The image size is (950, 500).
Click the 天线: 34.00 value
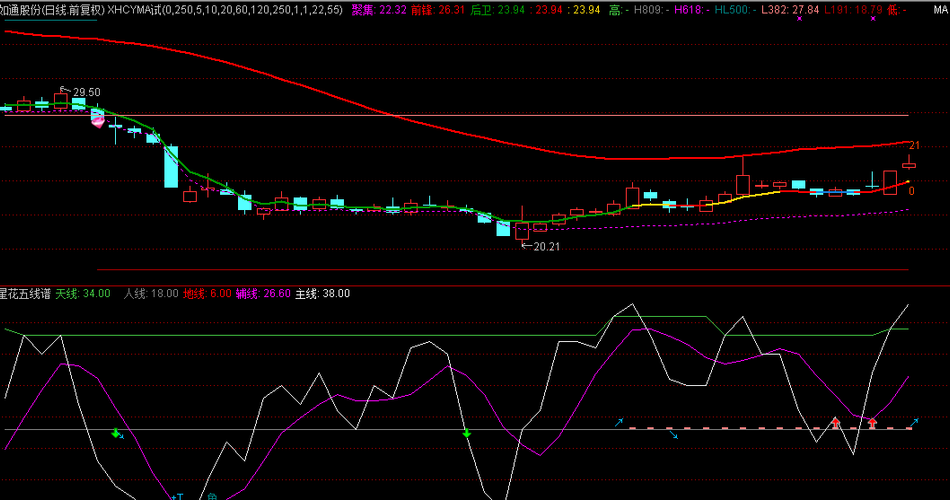pos(83,293)
